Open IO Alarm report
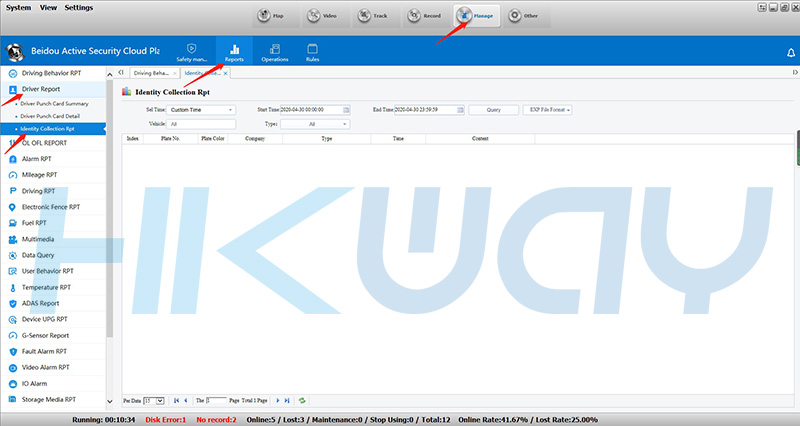Viewport: 800px width, 426px height. point(53,384)
